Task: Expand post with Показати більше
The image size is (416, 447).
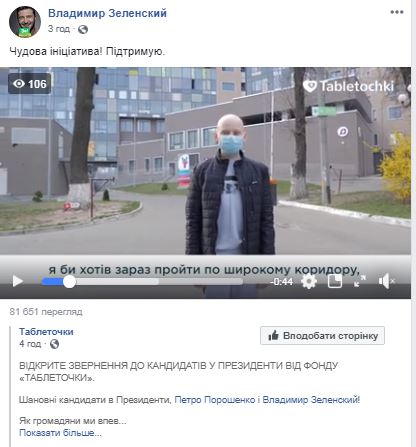Action: (60, 433)
